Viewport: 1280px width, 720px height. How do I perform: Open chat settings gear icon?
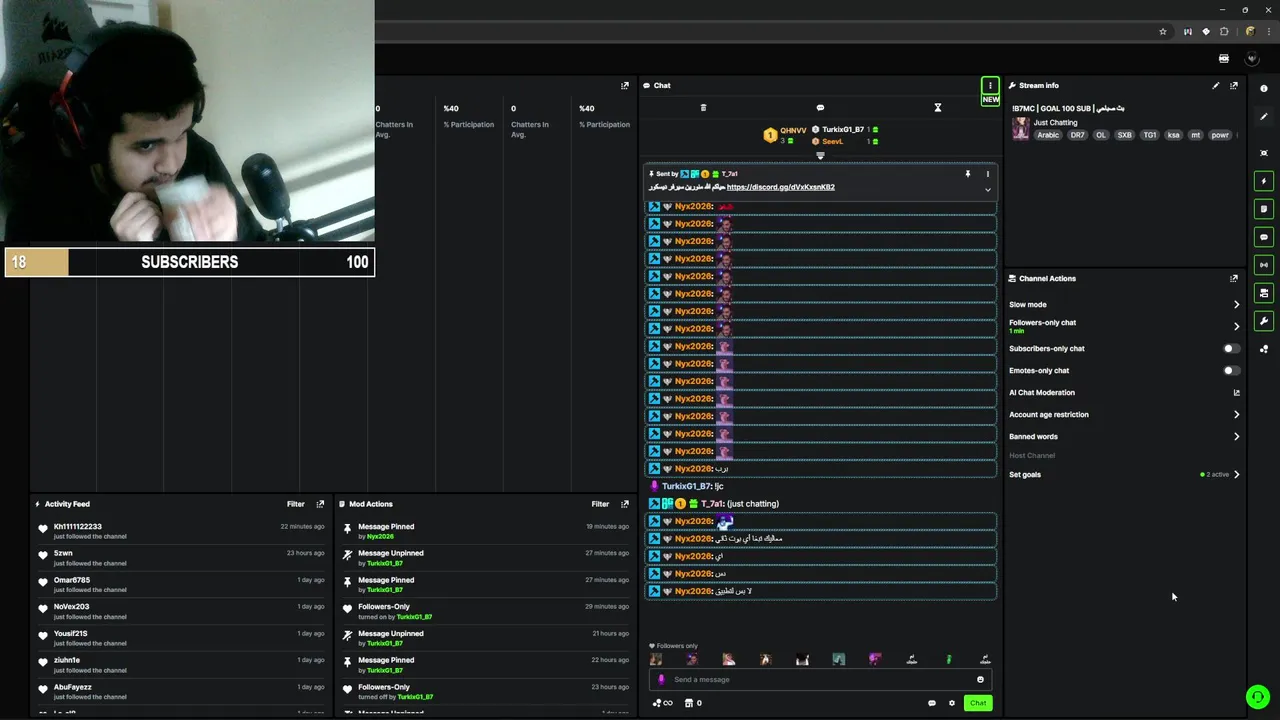pos(952,703)
